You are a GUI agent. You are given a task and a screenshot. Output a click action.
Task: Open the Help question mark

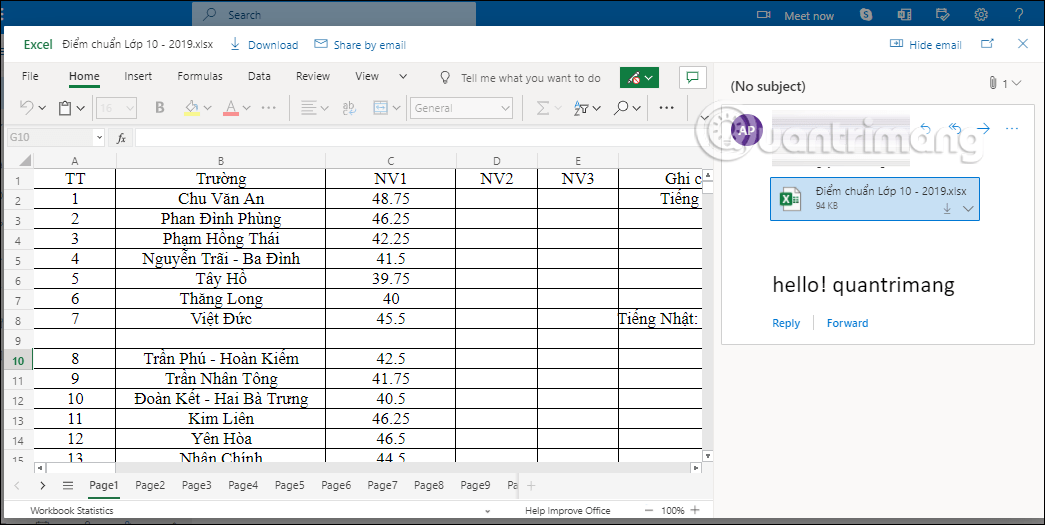click(x=1020, y=15)
